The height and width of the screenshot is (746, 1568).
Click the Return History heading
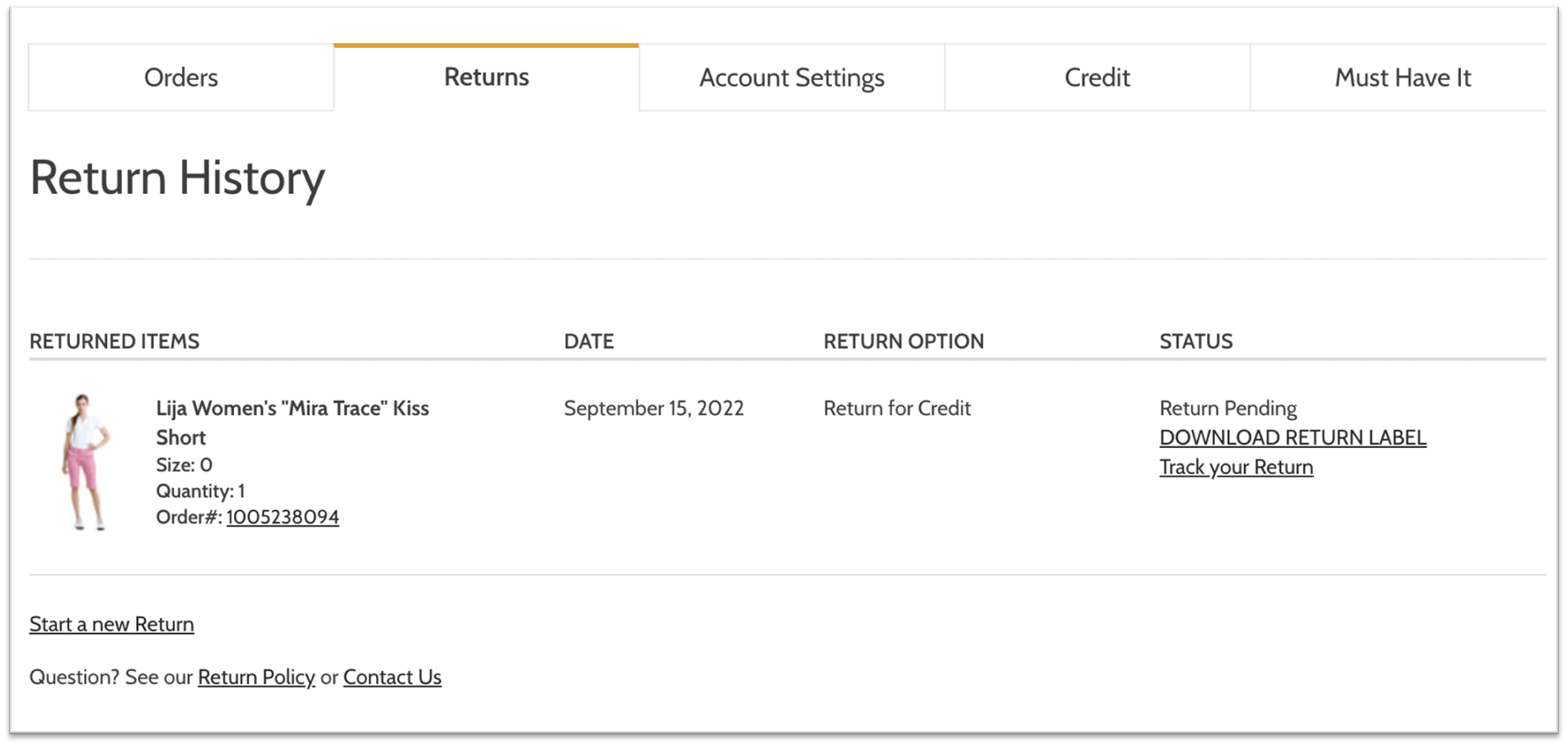(x=177, y=178)
